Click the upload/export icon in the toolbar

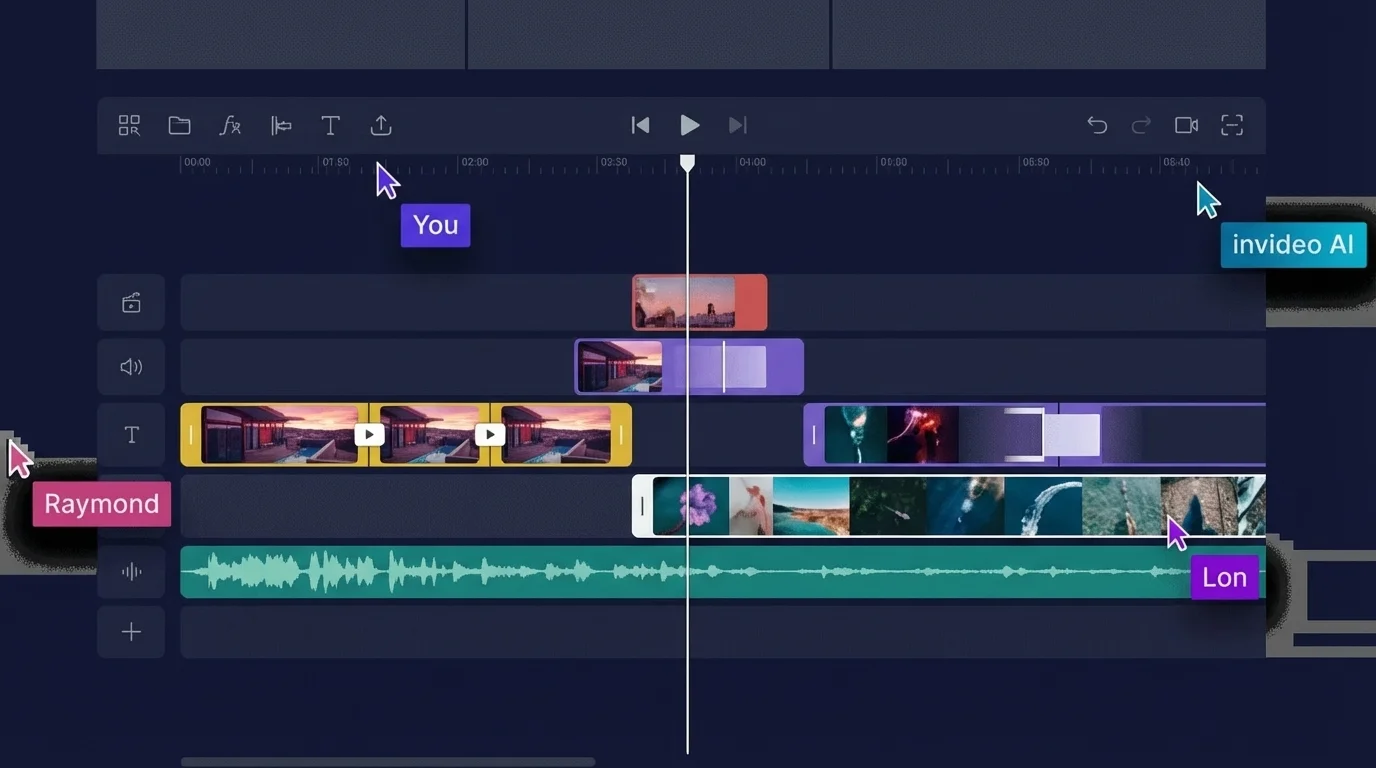(380, 125)
